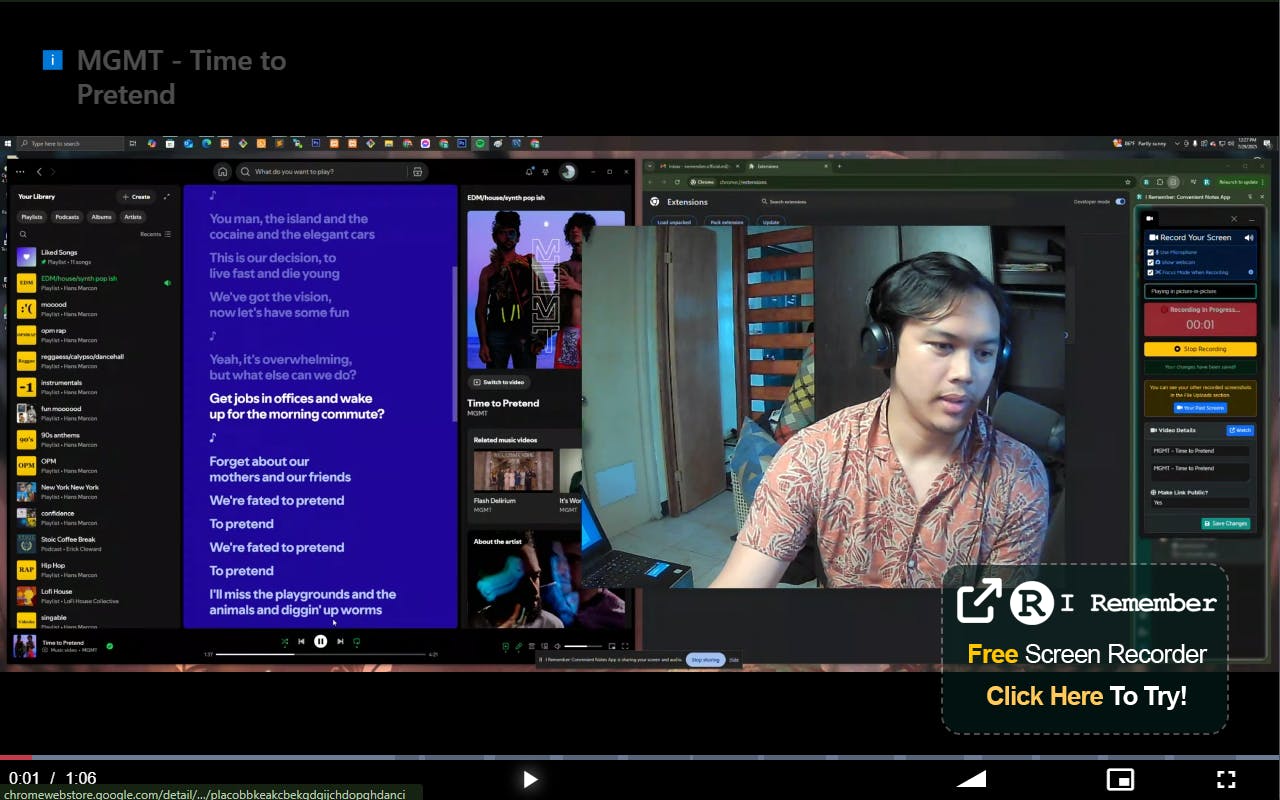Toggle Spotify repeat
The image size is (1280, 800).
(x=356, y=642)
